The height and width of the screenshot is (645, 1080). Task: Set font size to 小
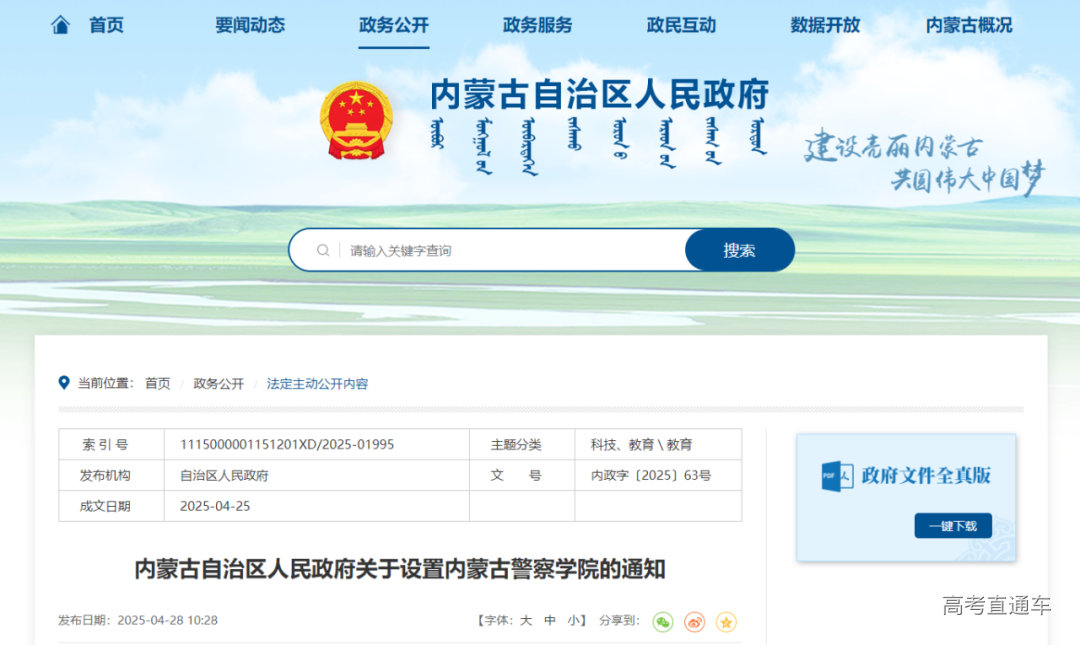coord(574,620)
